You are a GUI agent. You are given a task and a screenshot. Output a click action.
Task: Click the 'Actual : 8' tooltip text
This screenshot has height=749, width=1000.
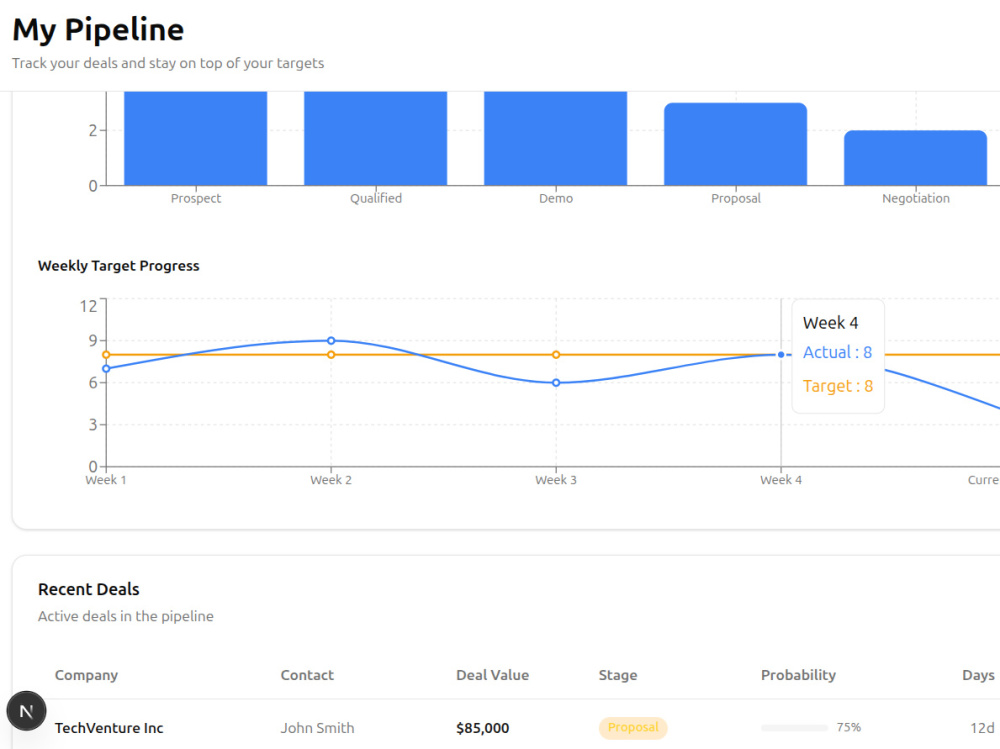837,352
